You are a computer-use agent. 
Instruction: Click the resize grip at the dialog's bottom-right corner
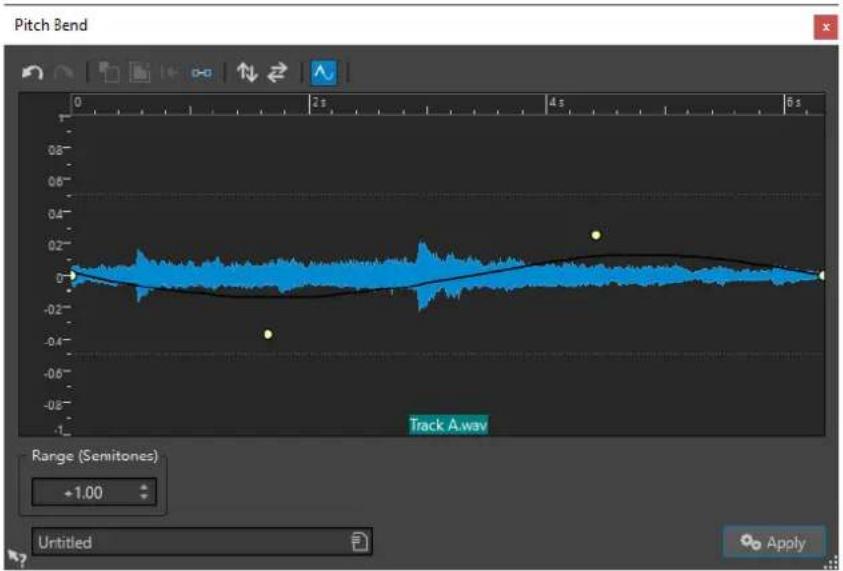click(832, 562)
